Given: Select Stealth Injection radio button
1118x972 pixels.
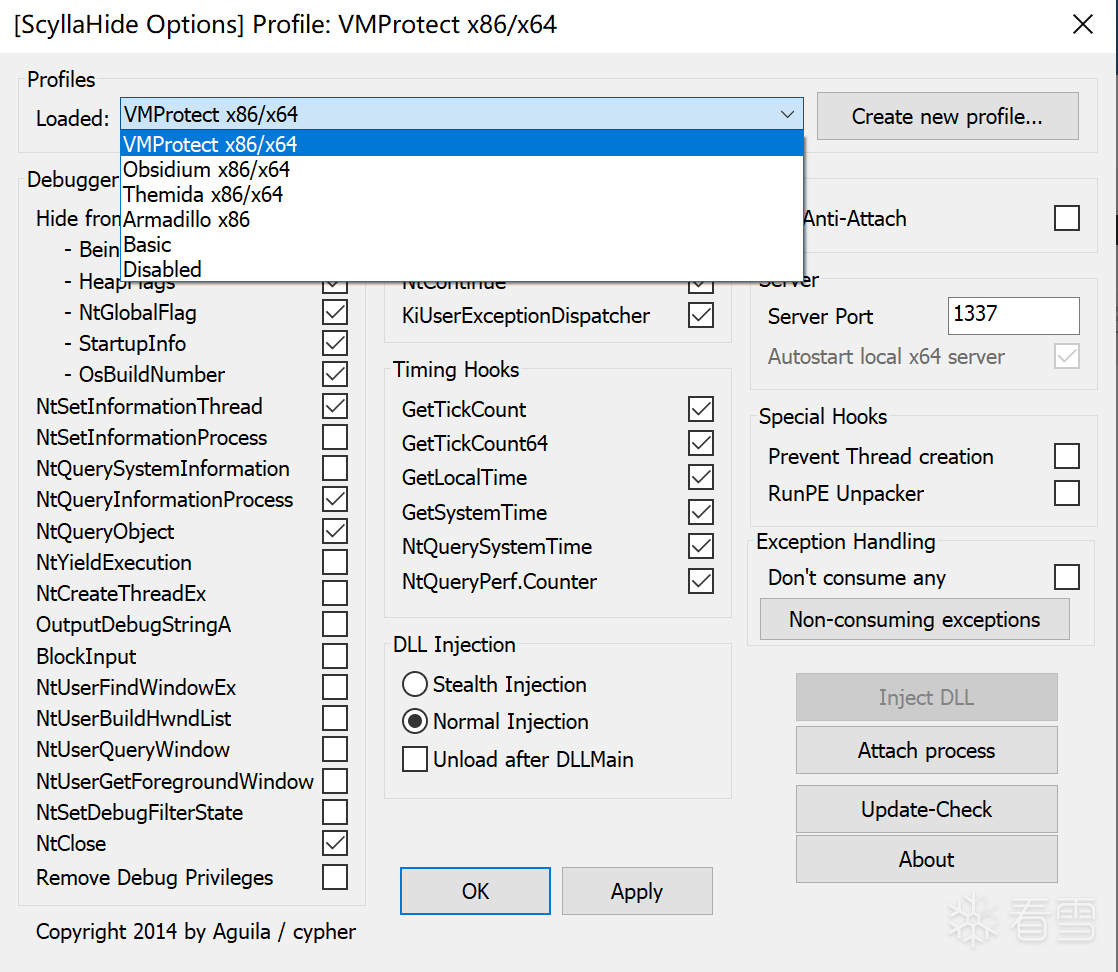Looking at the screenshot, I should 415,685.
